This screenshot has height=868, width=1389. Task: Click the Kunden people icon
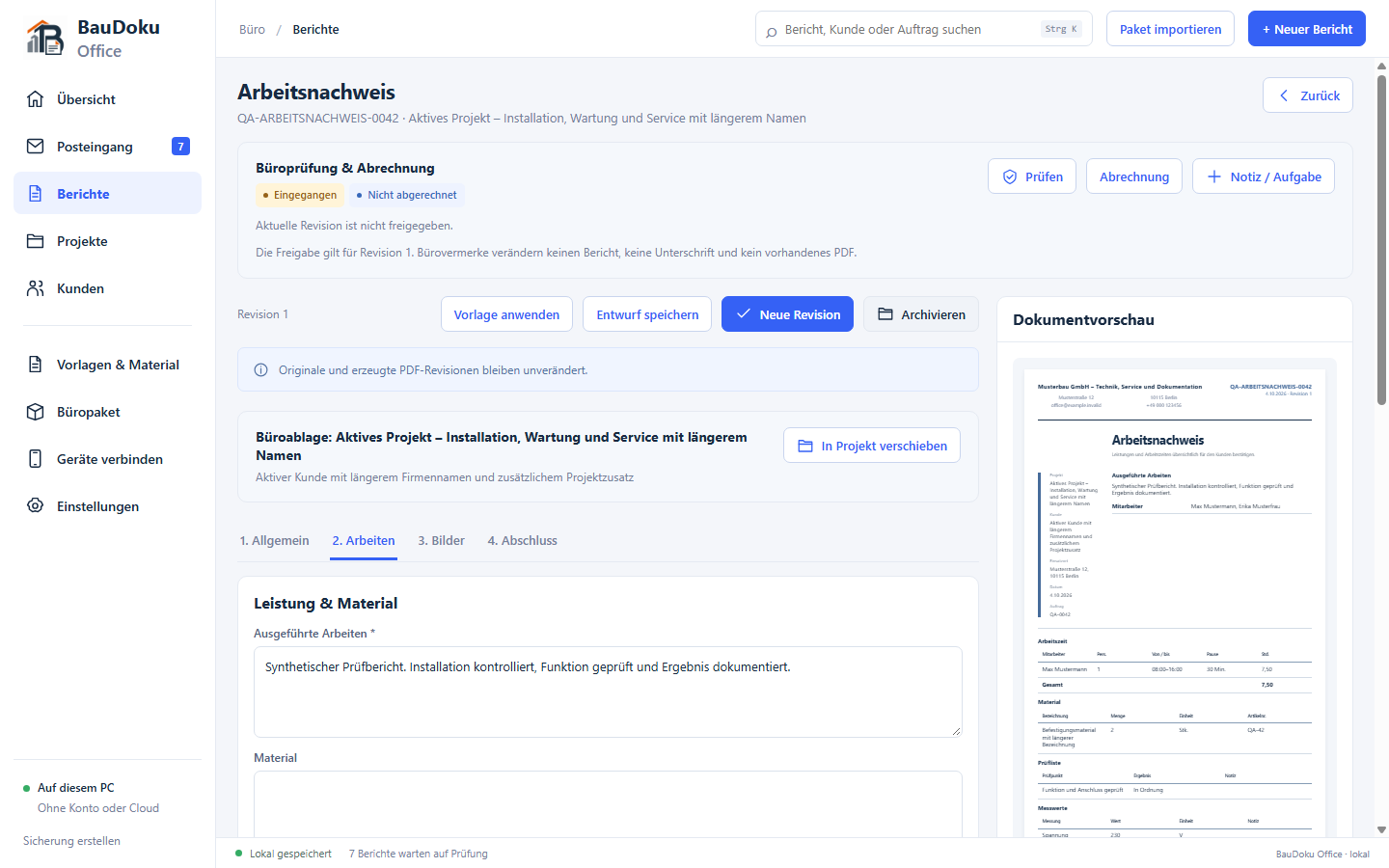[x=36, y=288]
